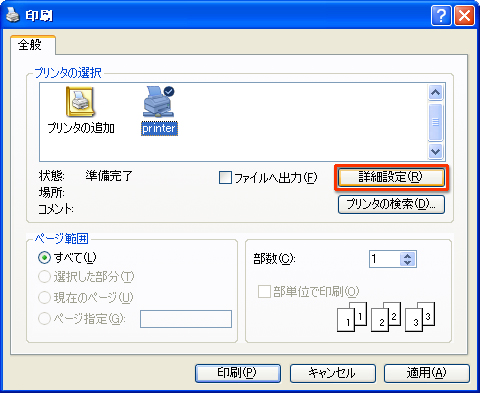Click the キャンセル button

[333, 373]
